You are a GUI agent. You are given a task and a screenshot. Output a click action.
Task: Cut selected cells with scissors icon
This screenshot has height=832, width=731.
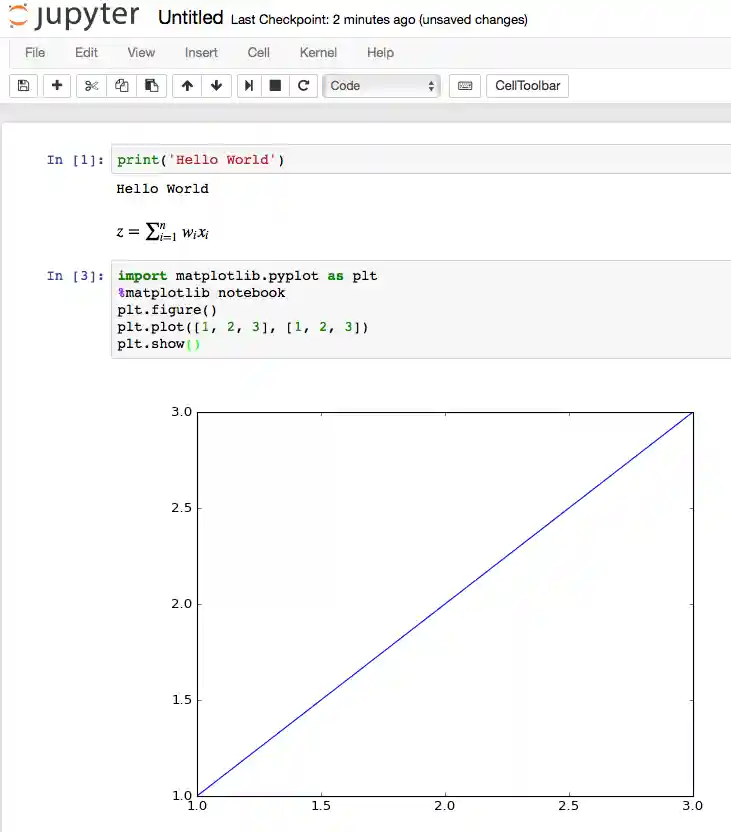[91, 86]
